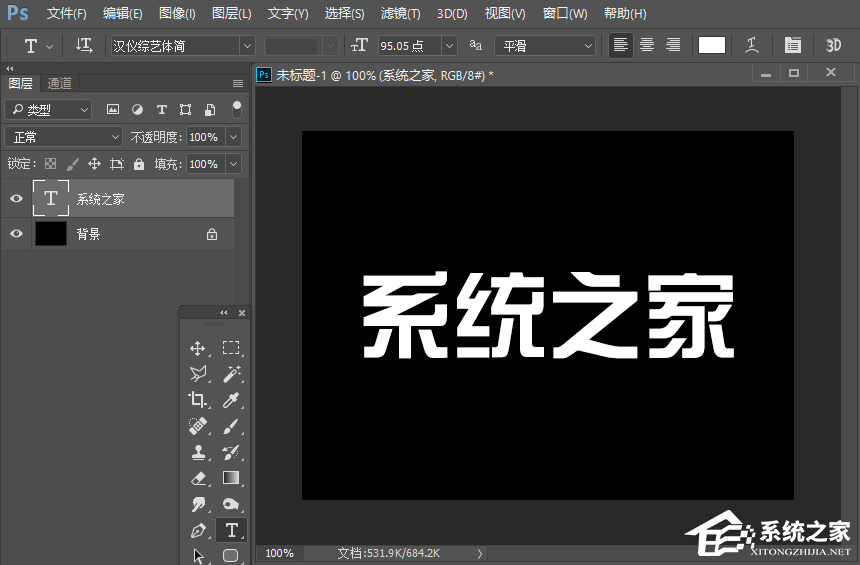Image resolution: width=860 pixels, height=565 pixels.
Task: Filter layers by pixel type
Action: tap(112, 109)
